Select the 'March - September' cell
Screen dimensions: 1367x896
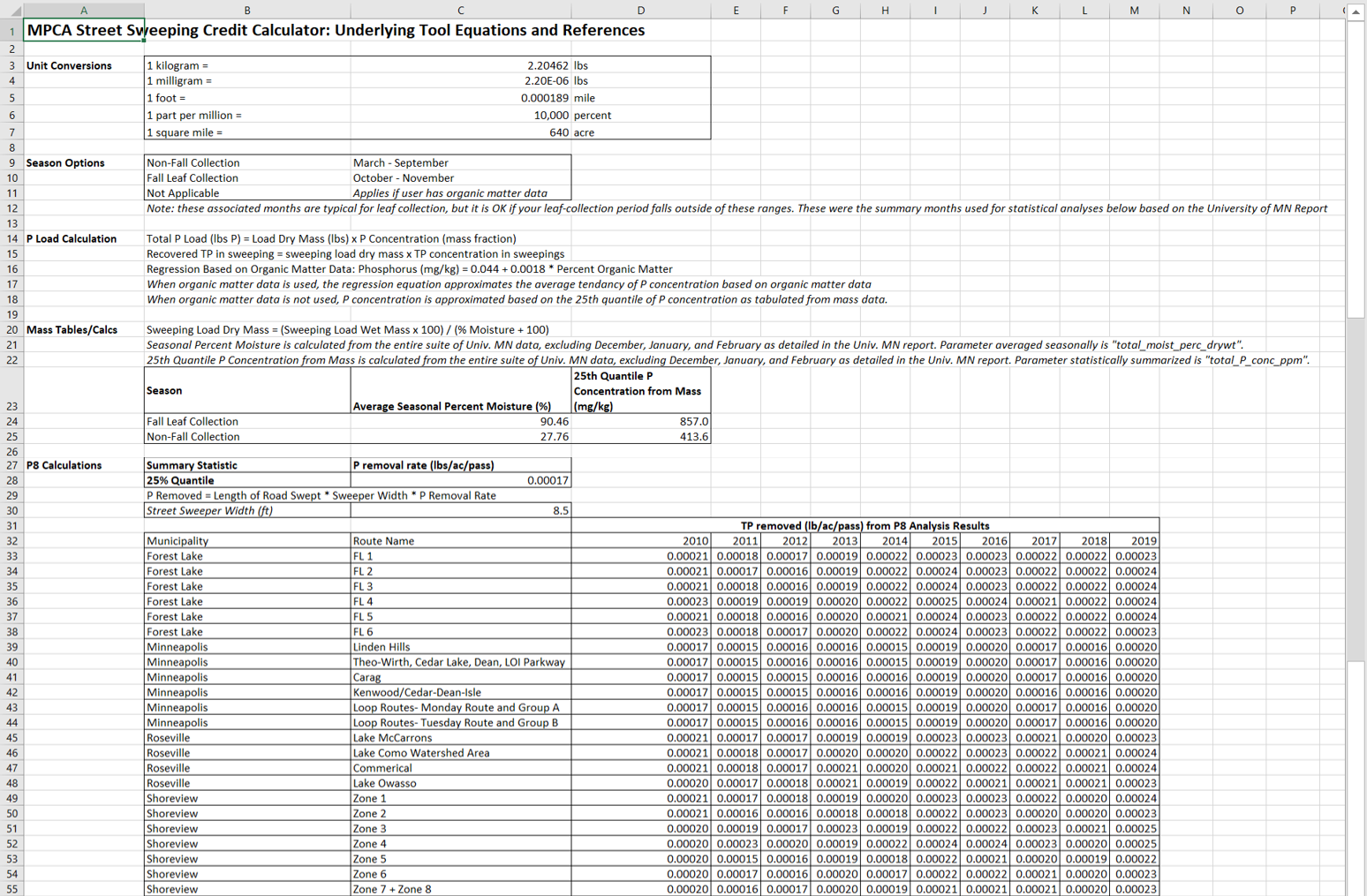(460, 162)
